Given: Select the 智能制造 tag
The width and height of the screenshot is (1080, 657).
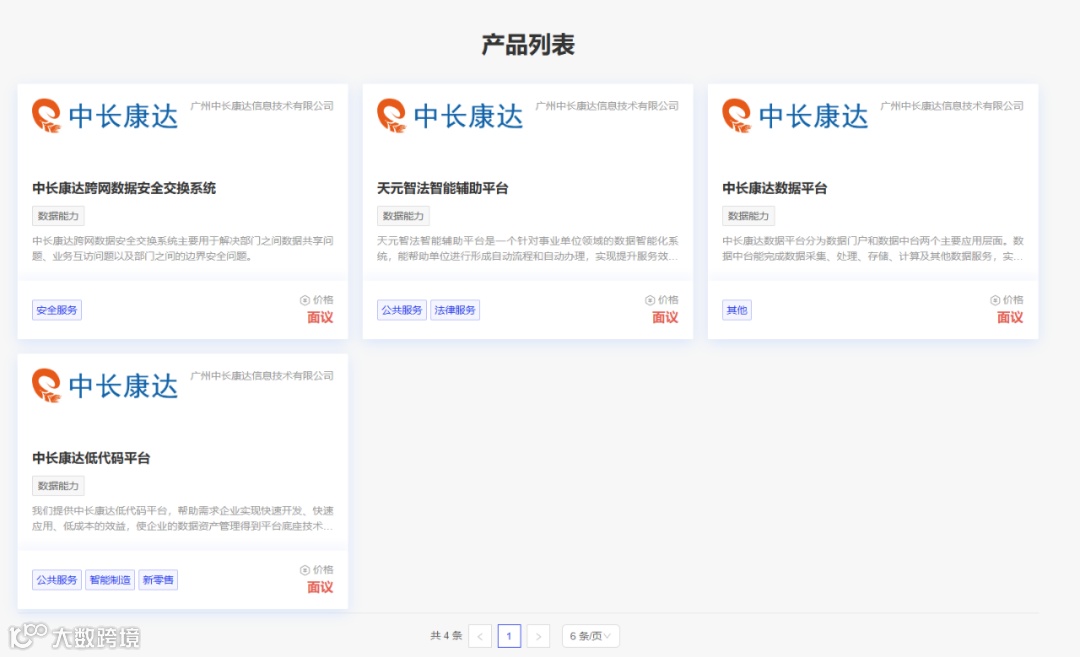Looking at the screenshot, I should (110, 580).
